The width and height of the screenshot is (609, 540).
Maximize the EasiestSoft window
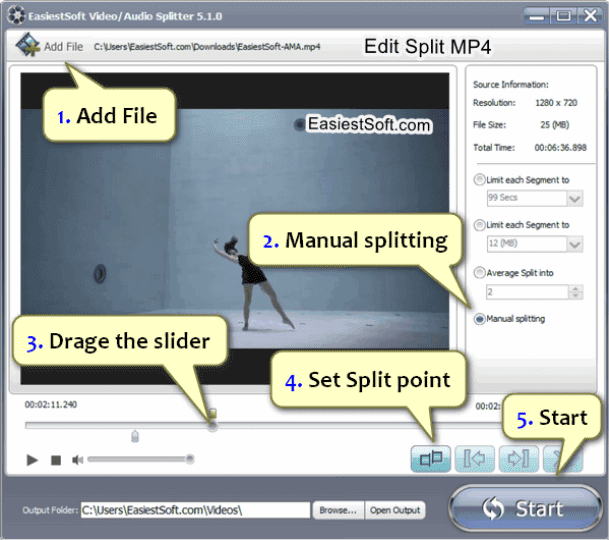[563, 16]
